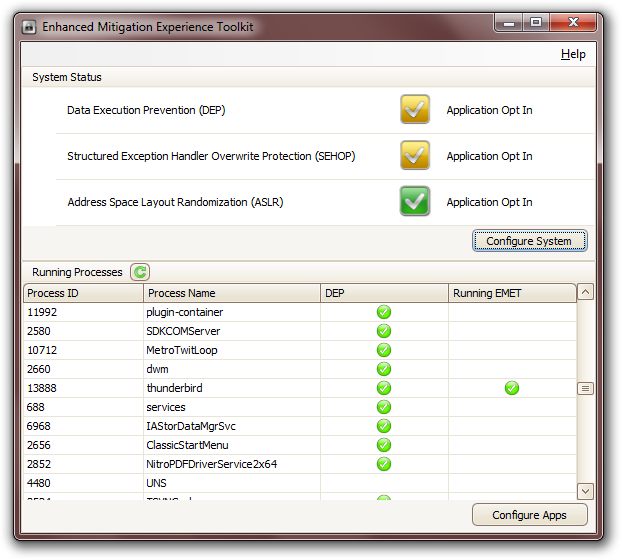Sort by Running EMET column header
This screenshot has width=622, height=560.
point(512,293)
